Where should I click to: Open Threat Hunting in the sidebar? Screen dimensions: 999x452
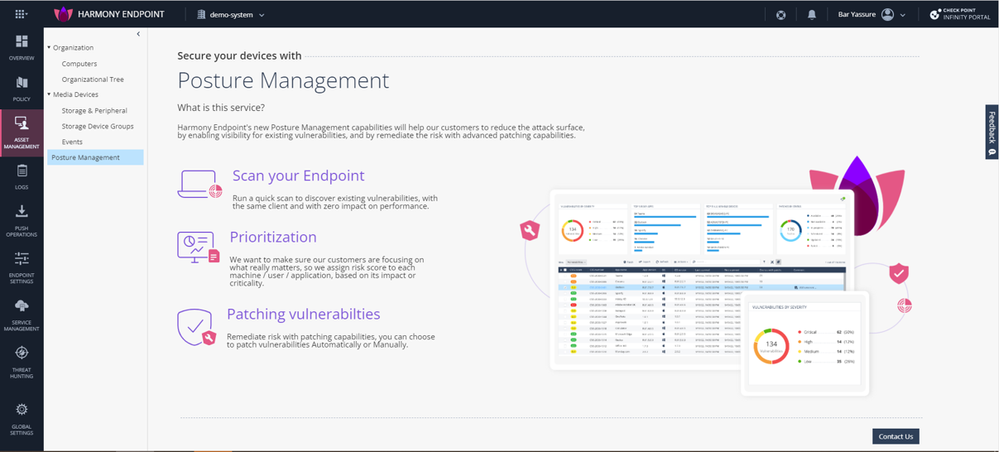21,357
